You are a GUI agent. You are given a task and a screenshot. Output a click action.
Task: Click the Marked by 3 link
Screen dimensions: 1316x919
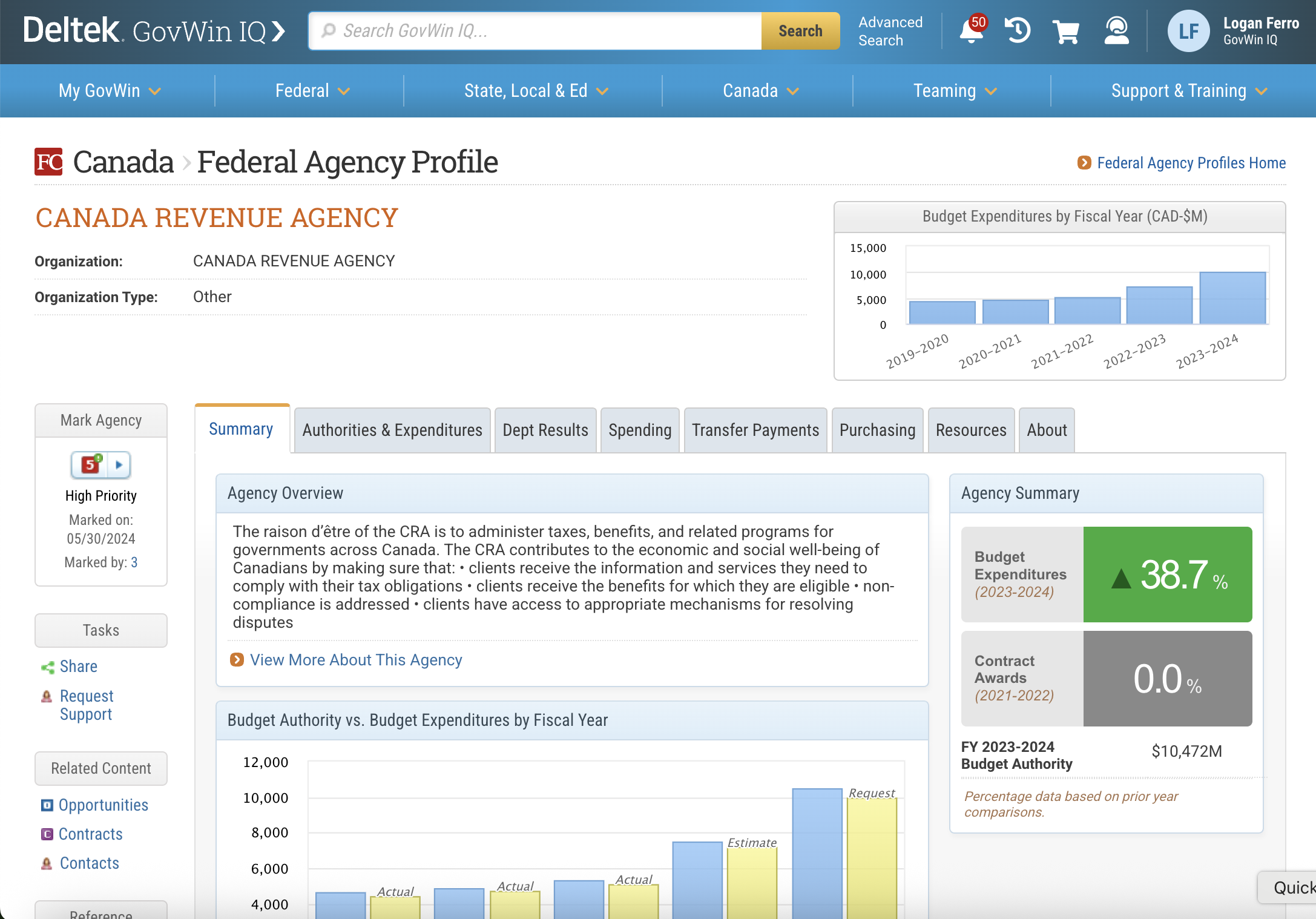coord(134,562)
